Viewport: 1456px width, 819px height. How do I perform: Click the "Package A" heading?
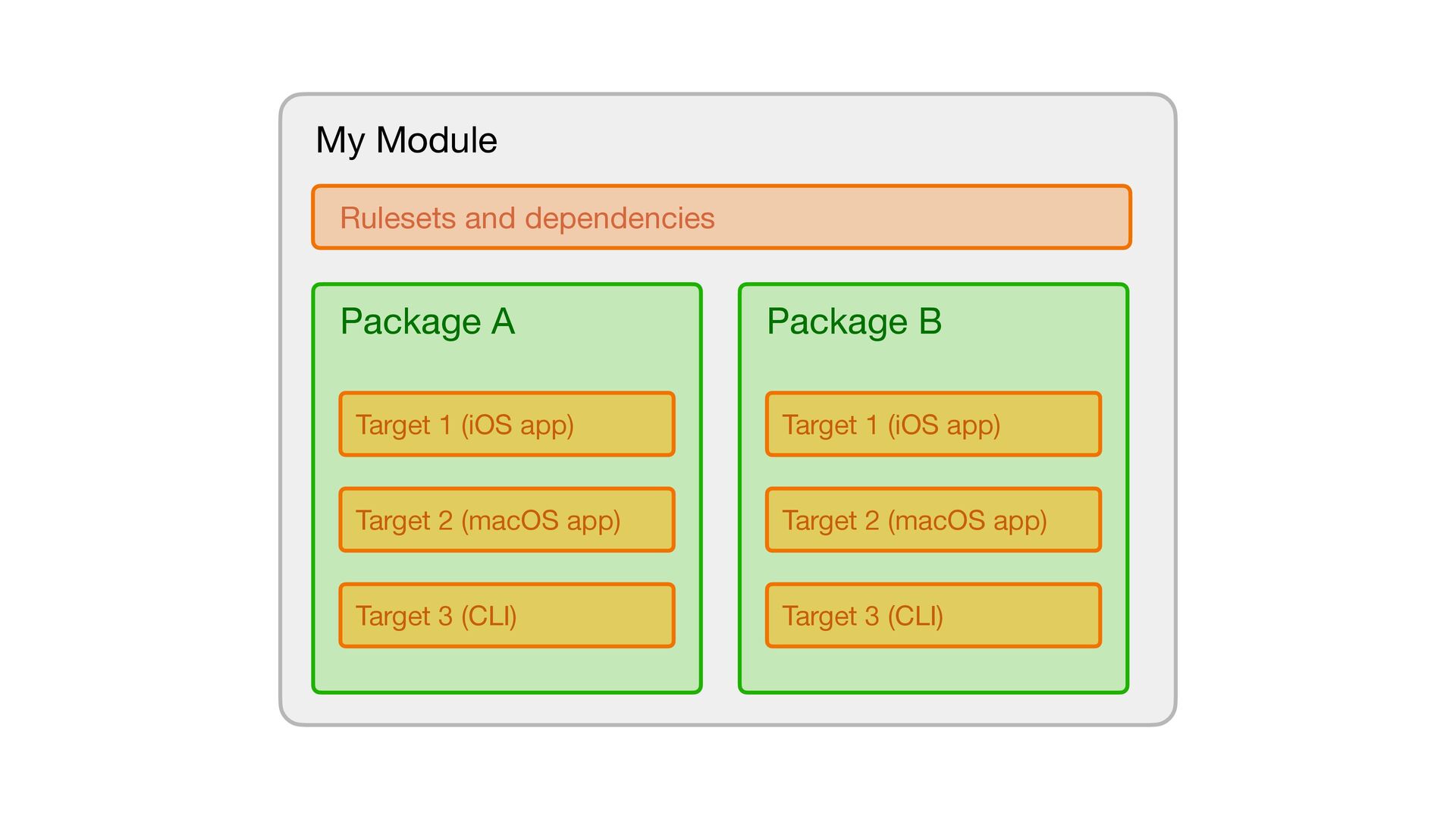click(427, 322)
